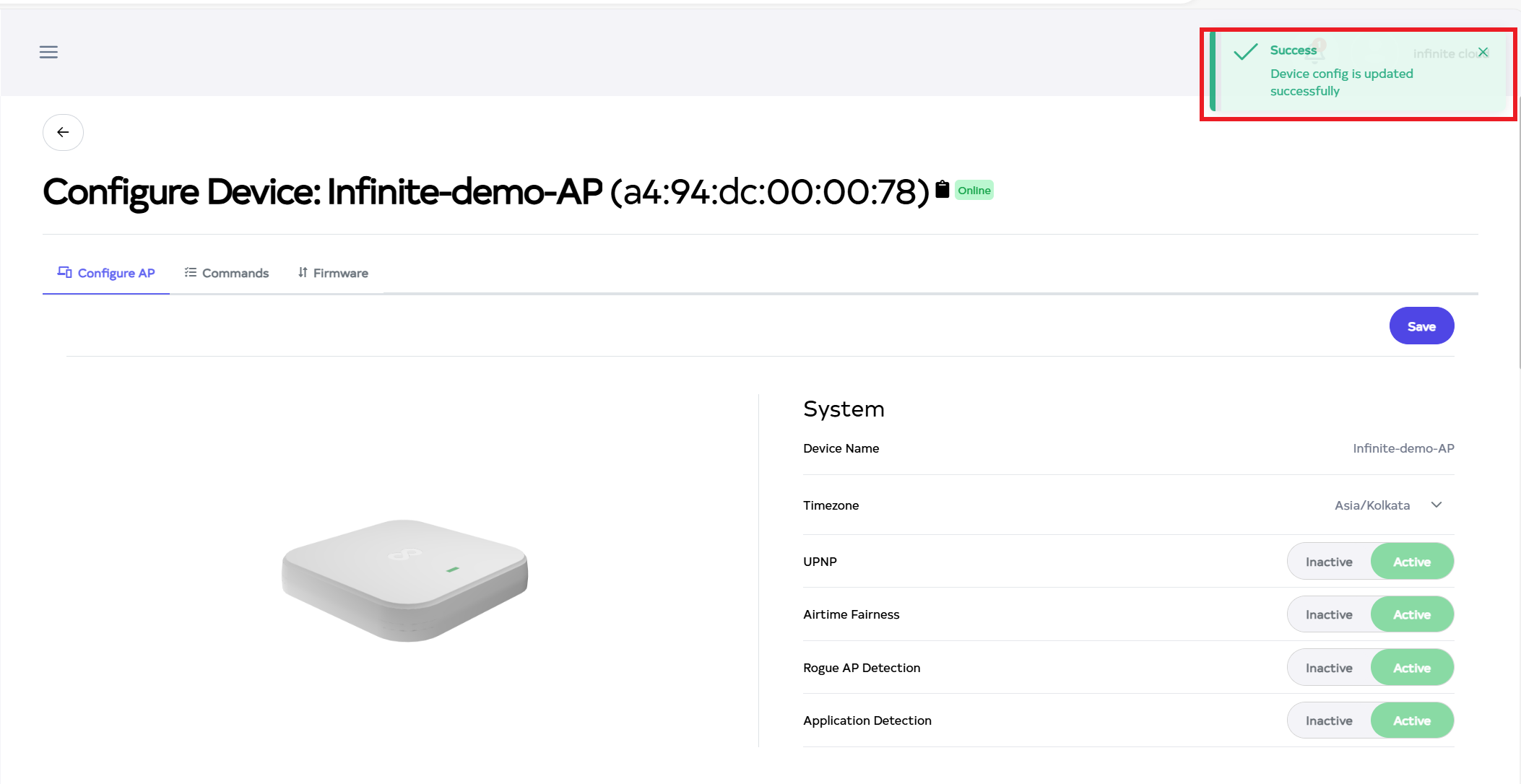The width and height of the screenshot is (1521, 784).
Task: Set Airtime Fairness to Inactive
Action: point(1328,614)
